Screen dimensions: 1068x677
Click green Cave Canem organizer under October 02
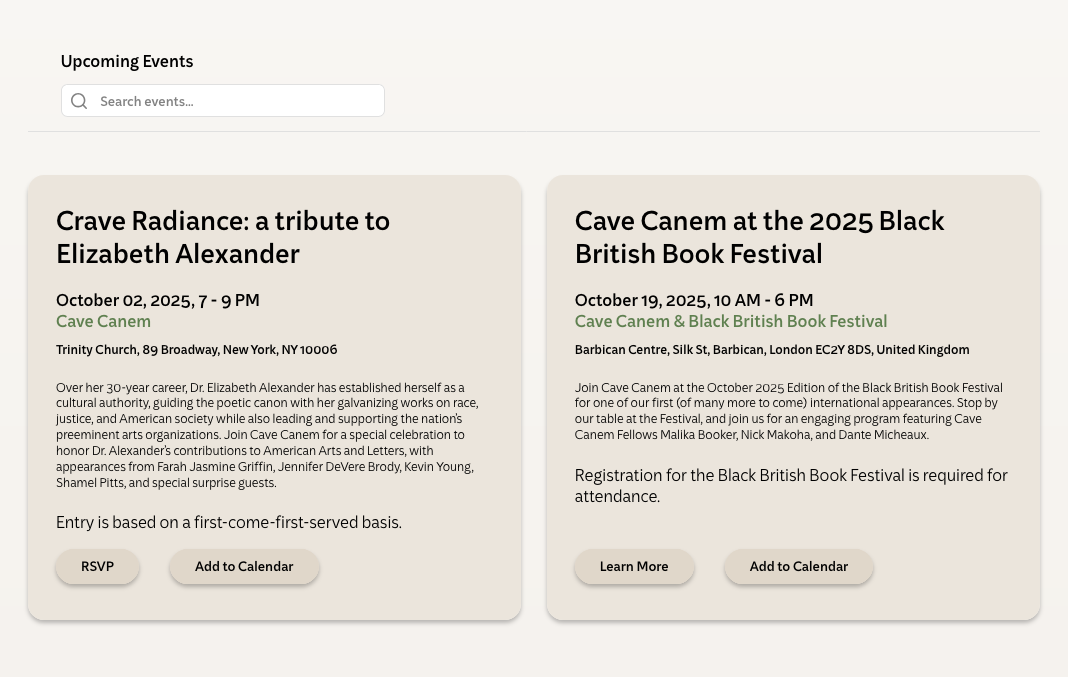103,321
